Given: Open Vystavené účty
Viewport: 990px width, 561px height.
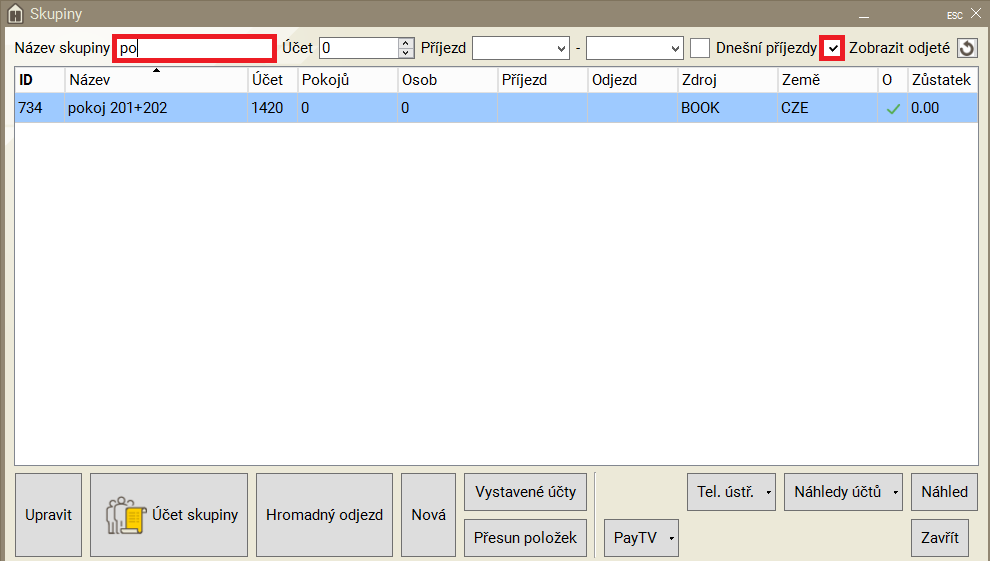Looking at the screenshot, I should point(525,492).
